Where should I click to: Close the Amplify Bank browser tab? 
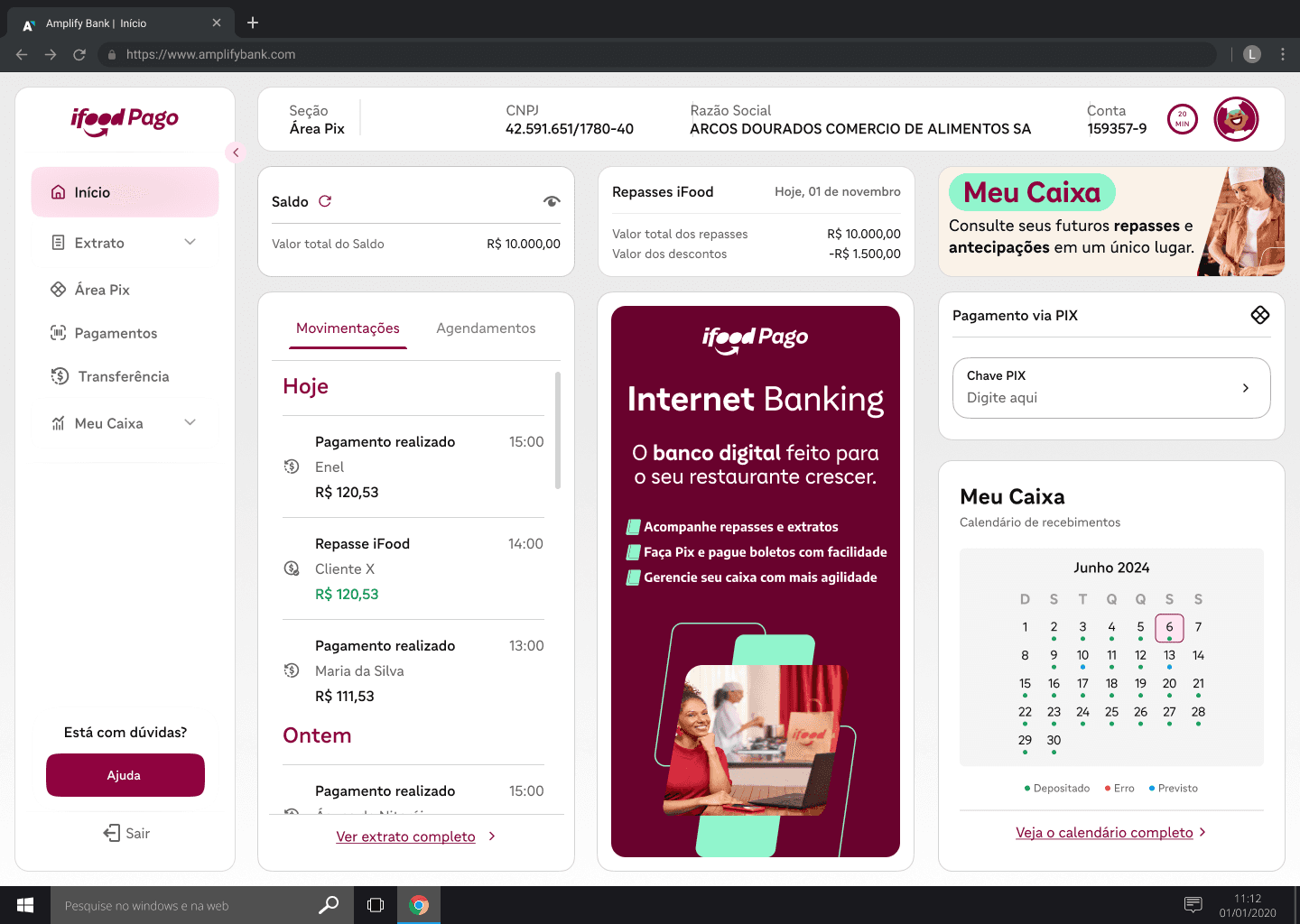(x=217, y=23)
